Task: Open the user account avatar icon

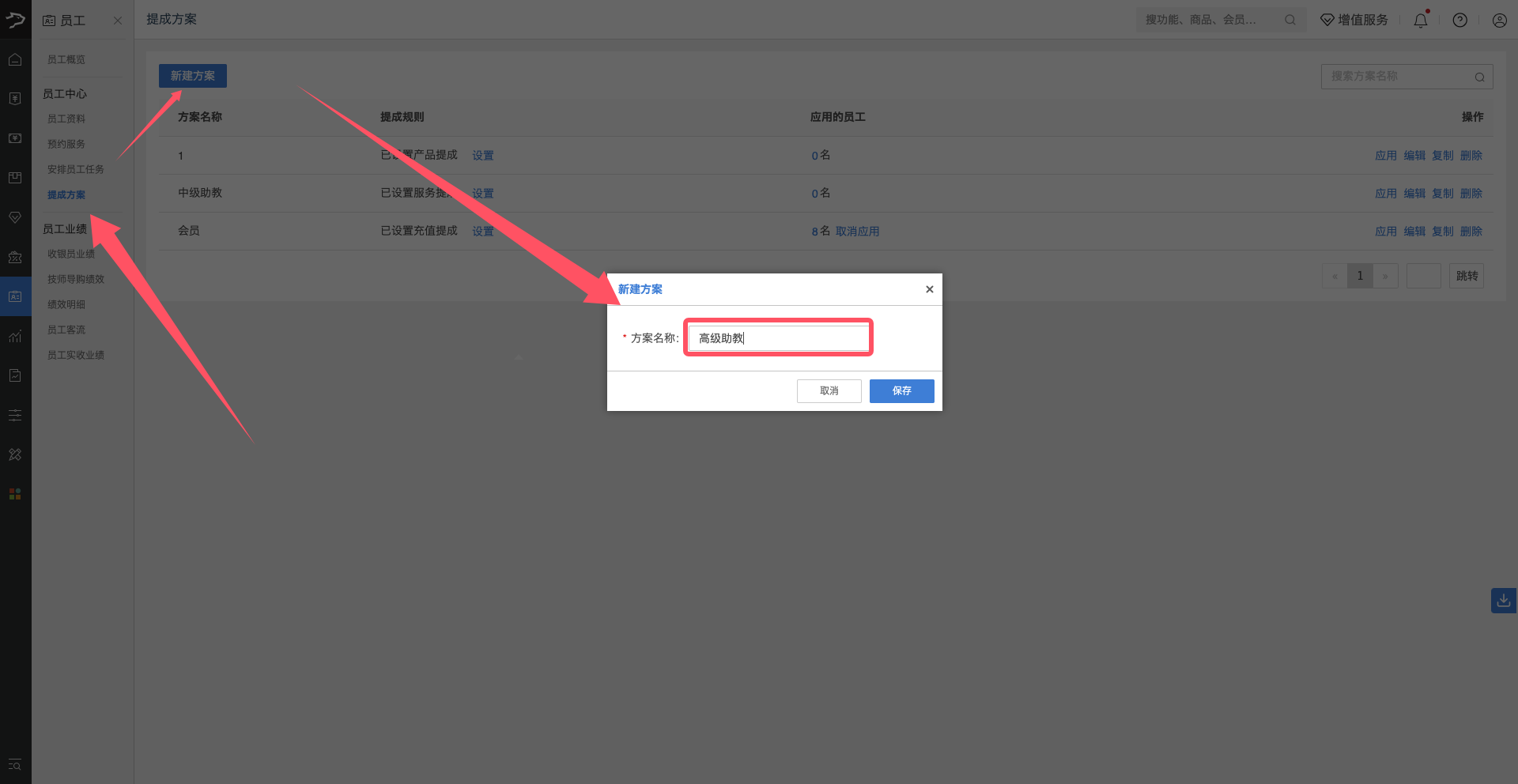Action: click(x=1500, y=20)
